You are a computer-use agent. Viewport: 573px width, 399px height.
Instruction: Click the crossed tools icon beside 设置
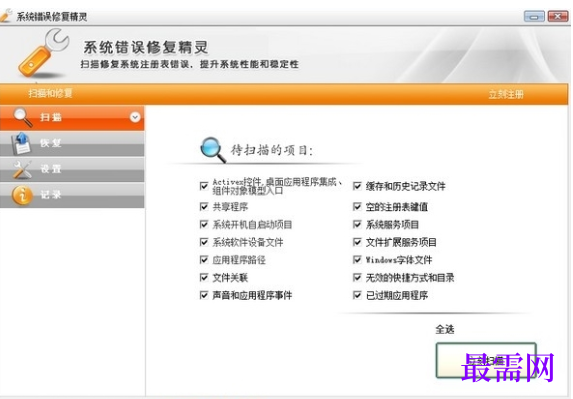[22, 169]
